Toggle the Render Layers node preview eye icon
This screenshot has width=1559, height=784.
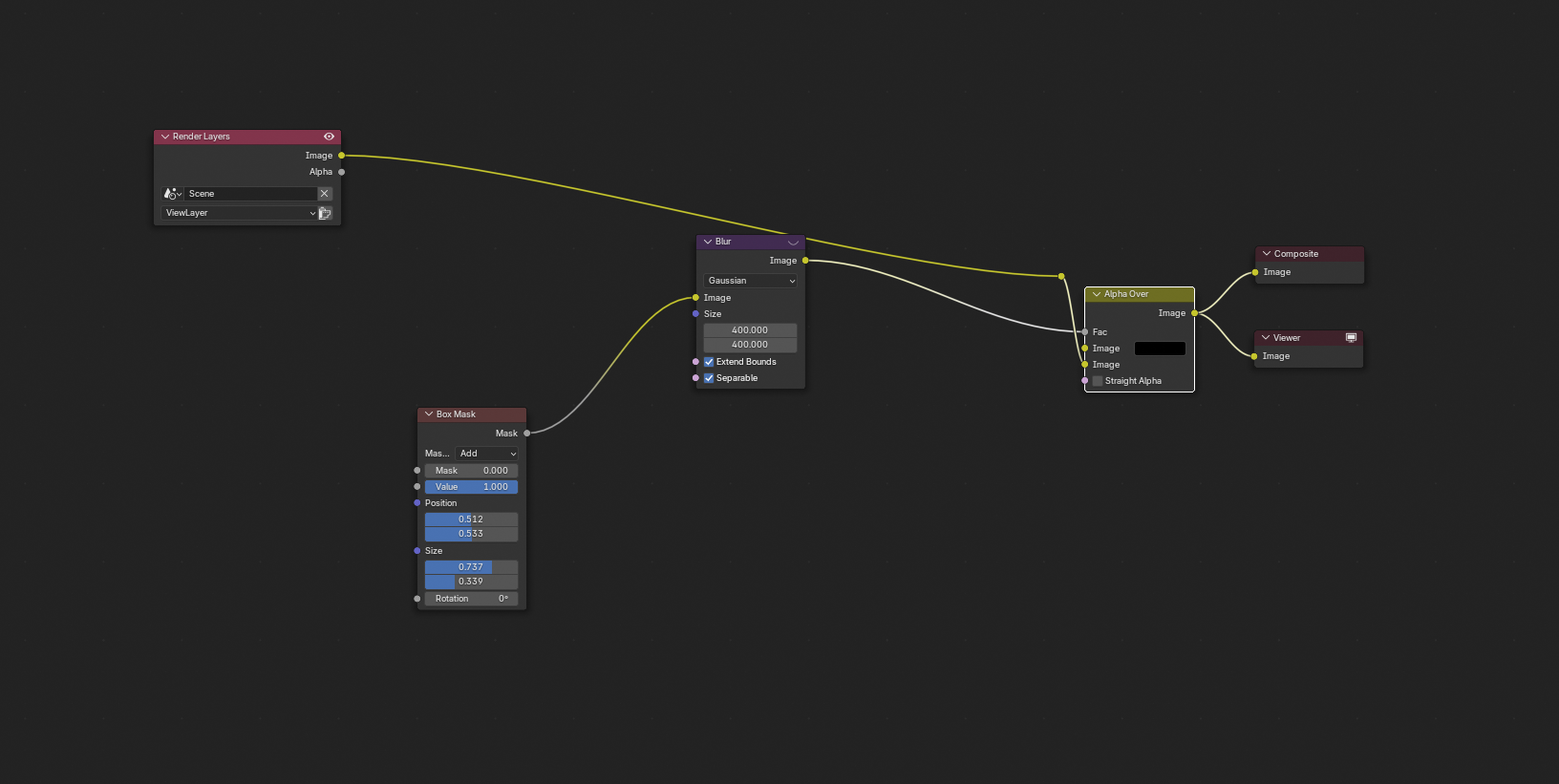[329, 137]
